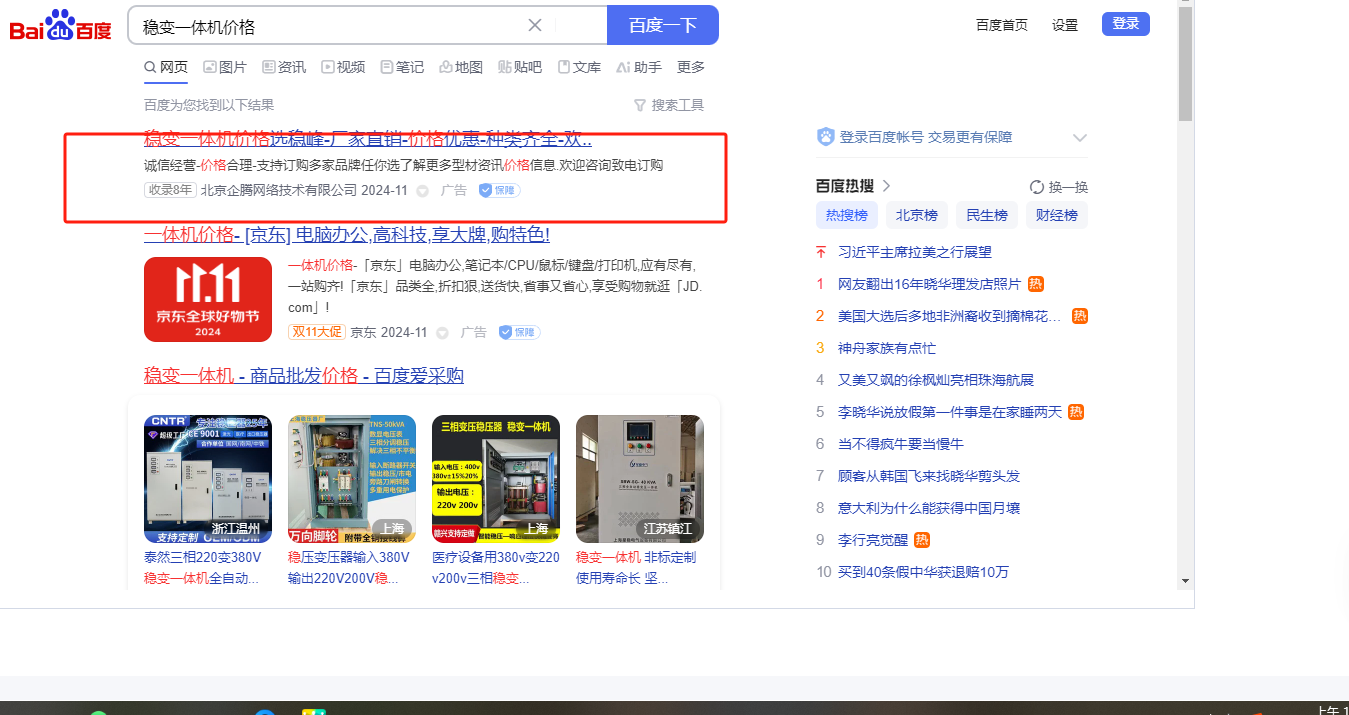The image size is (1349, 715).
Task: Open the 文库 tab
Action: 579,67
